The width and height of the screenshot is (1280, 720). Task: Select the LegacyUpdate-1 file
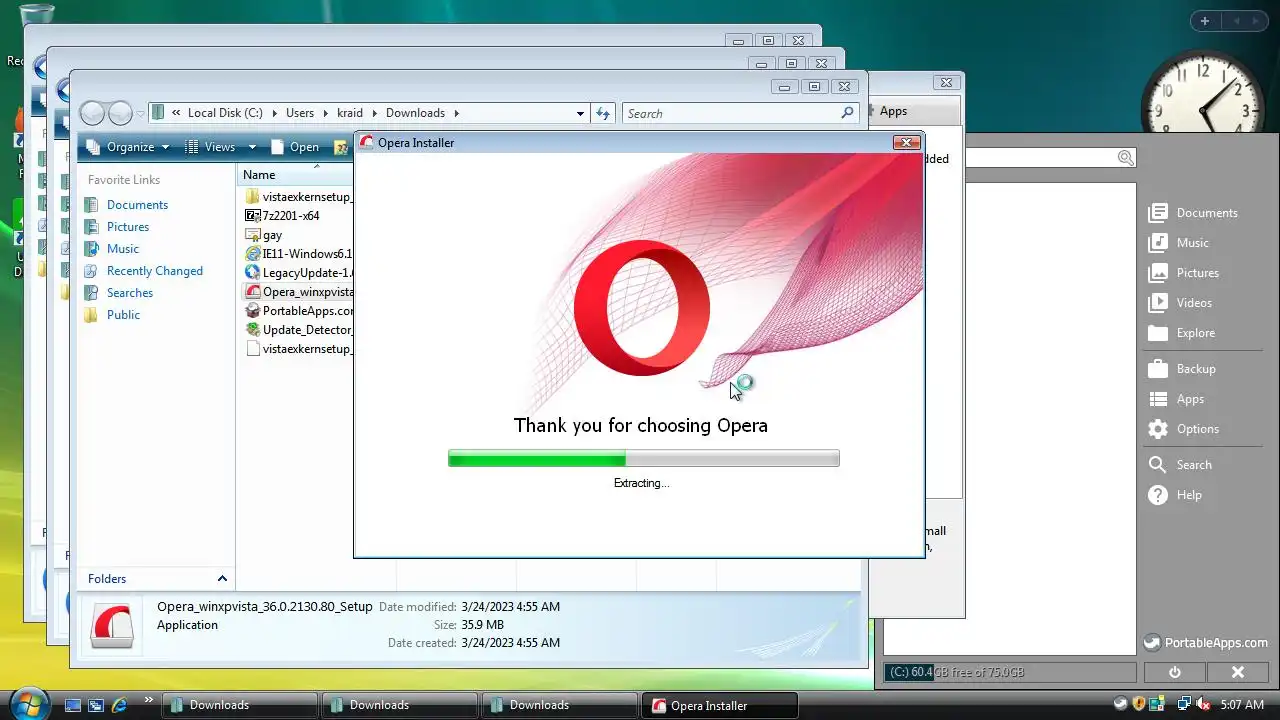coord(298,273)
